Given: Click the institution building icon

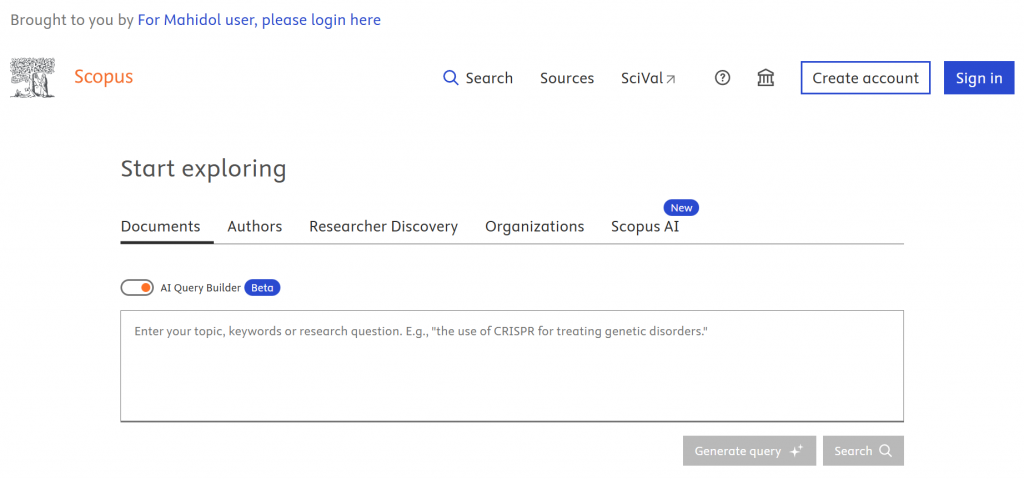Looking at the screenshot, I should pyautogui.click(x=766, y=78).
